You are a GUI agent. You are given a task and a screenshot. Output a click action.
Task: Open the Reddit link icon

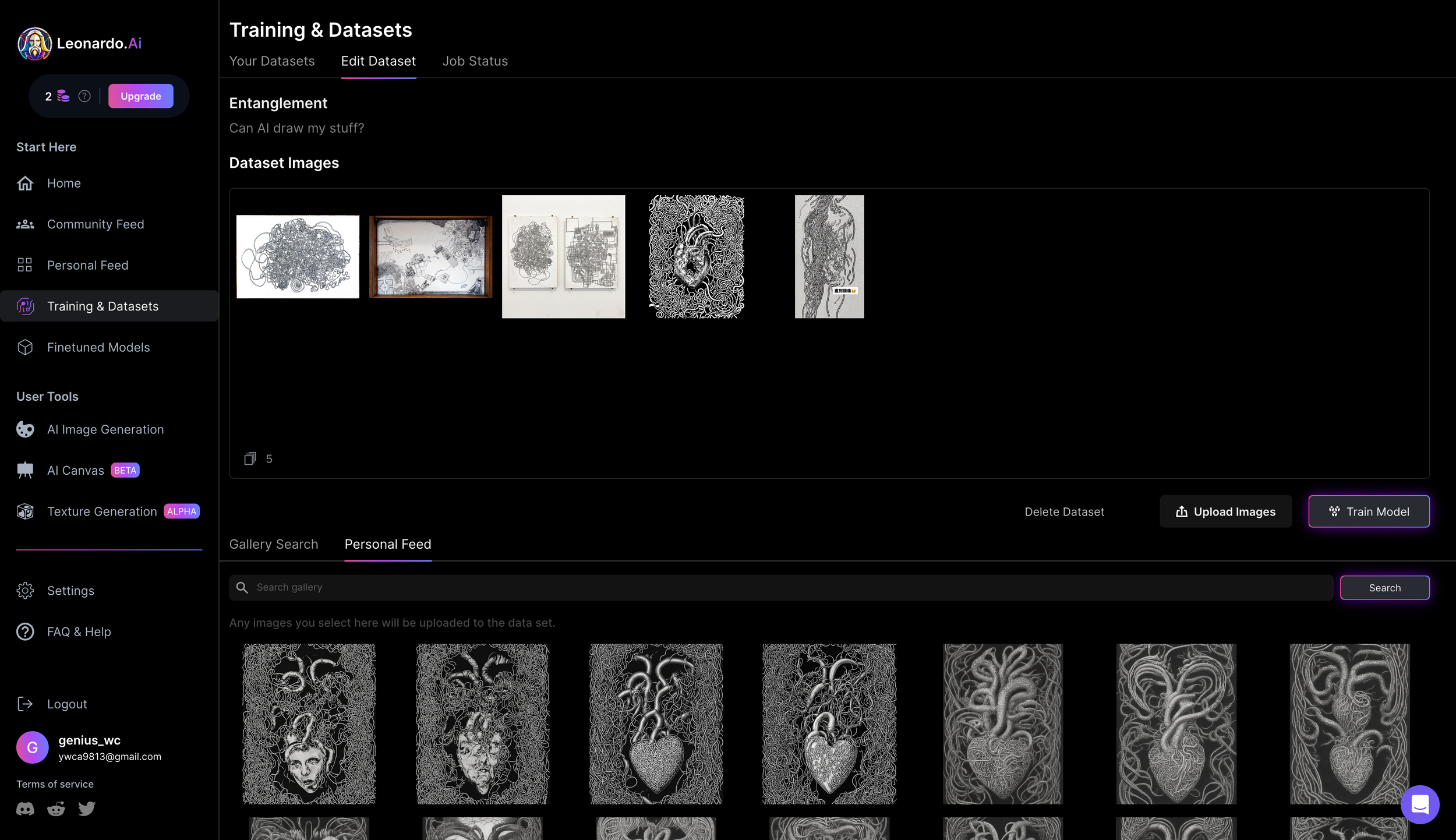56,809
